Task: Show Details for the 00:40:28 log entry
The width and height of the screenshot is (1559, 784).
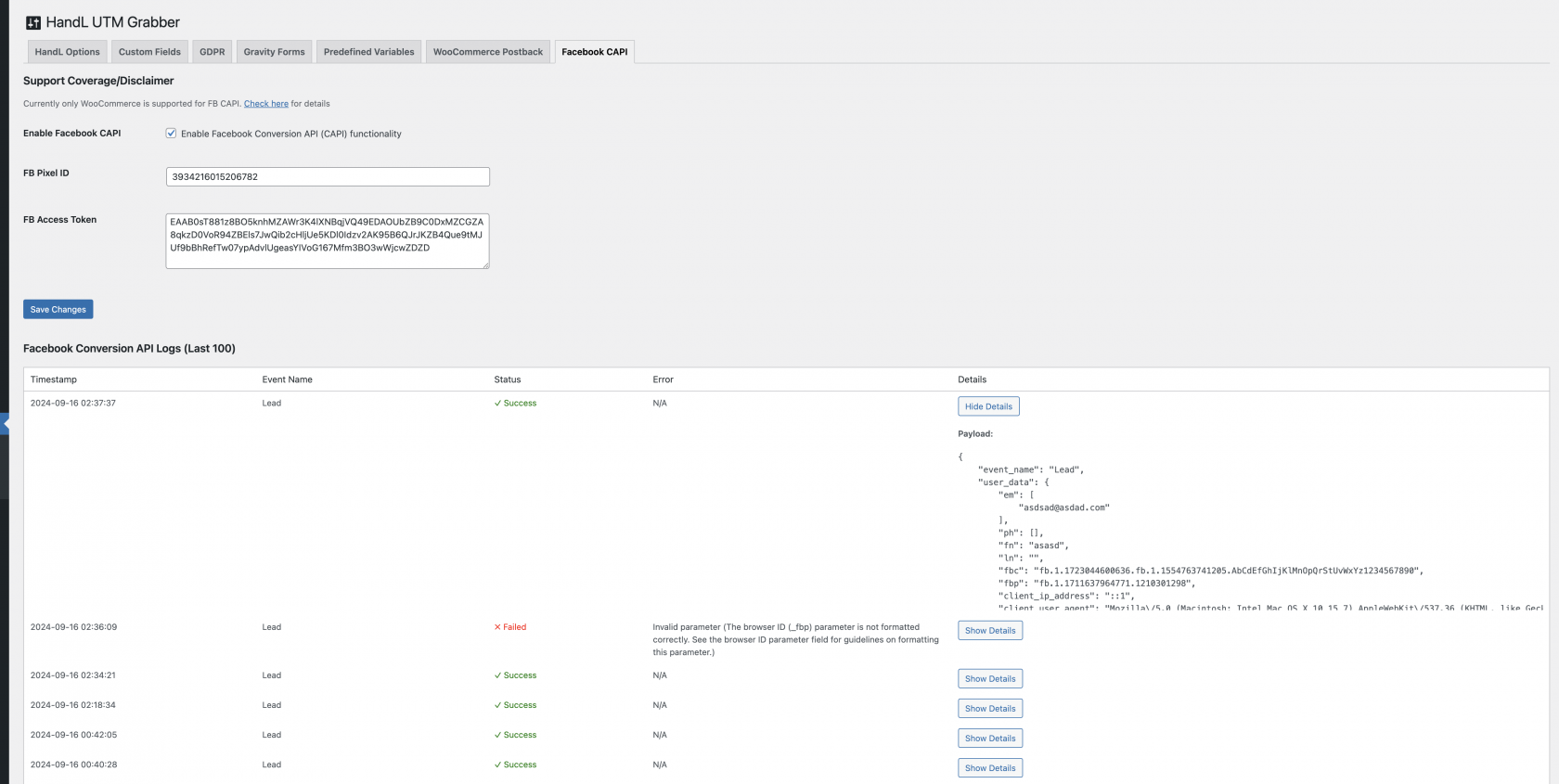Action: pyautogui.click(x=990, y=768)
